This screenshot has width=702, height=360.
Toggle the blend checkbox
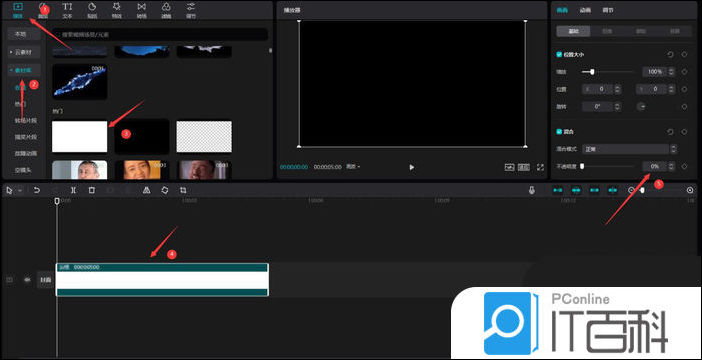(x=559, y=132)
